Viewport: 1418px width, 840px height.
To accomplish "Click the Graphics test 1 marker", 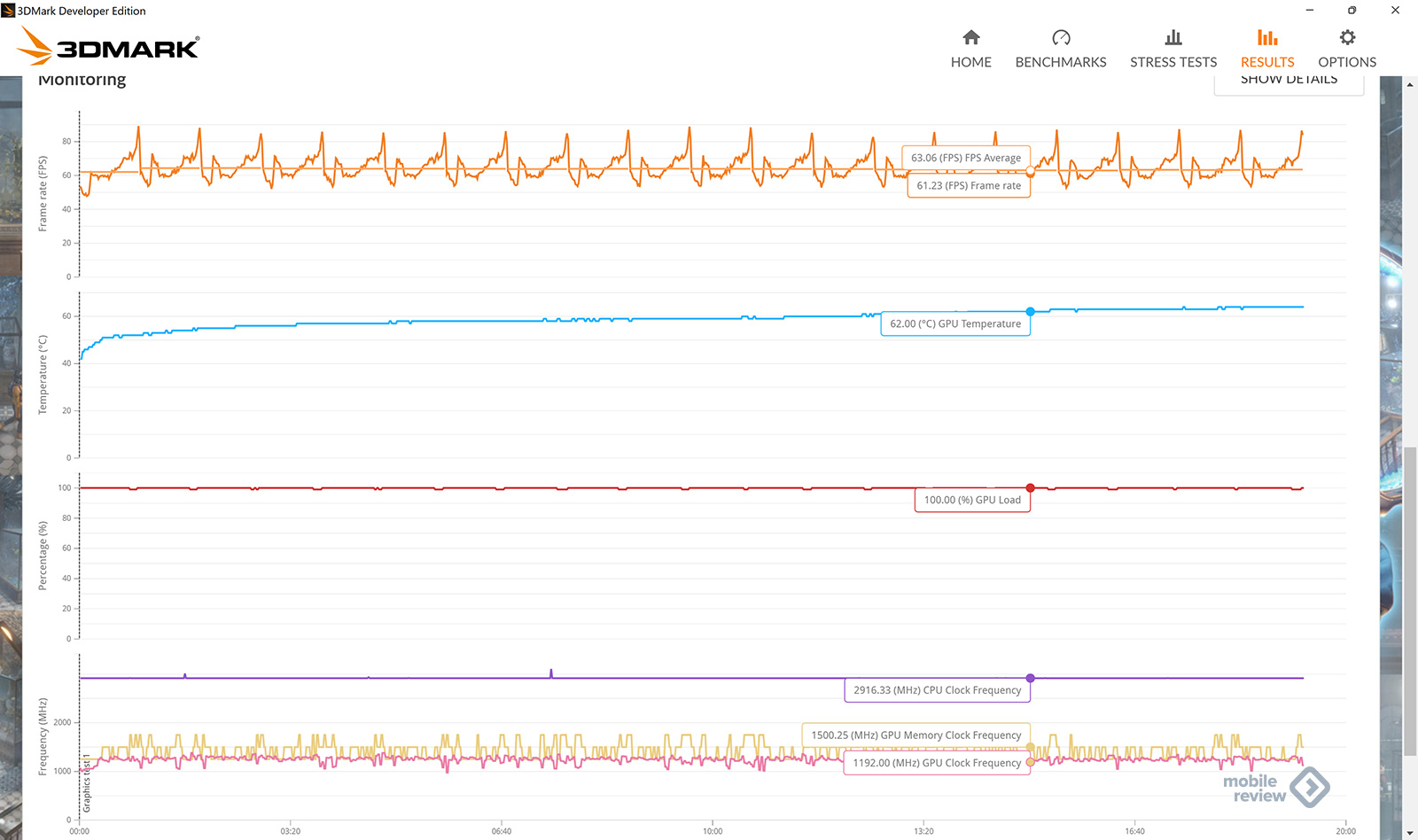I will click(x=86, y=783).
